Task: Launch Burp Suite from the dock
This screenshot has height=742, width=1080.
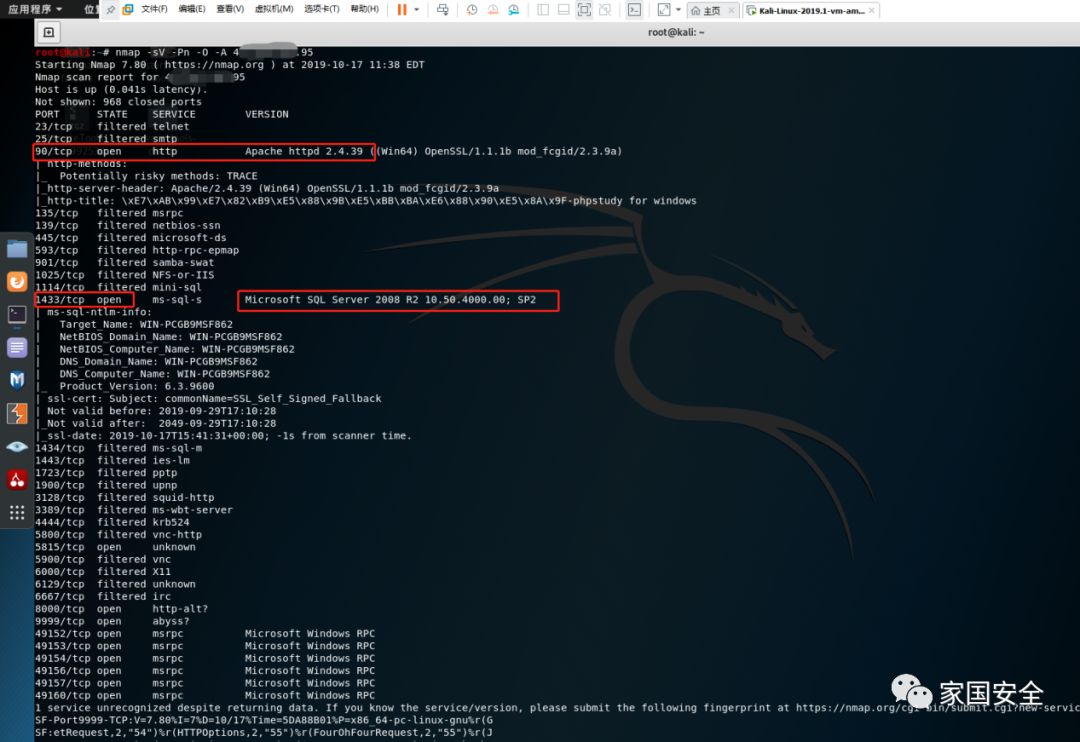Action: pyautogui.click(x=17, y=413)
